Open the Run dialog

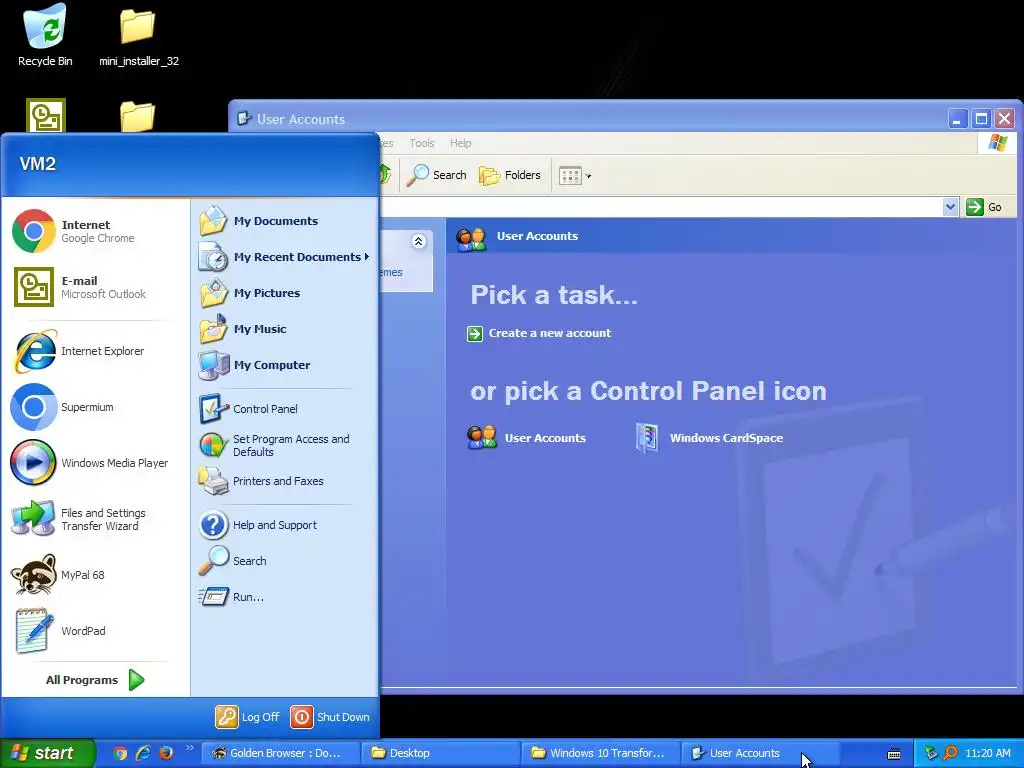(x=284, y=597)
